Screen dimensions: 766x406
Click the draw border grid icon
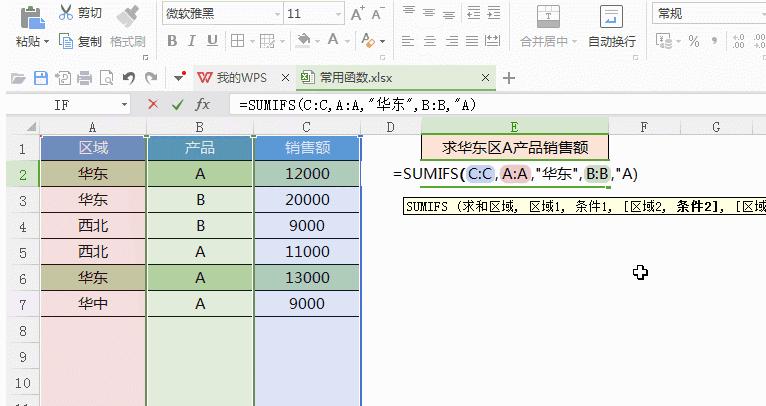(x=267, y=41)
